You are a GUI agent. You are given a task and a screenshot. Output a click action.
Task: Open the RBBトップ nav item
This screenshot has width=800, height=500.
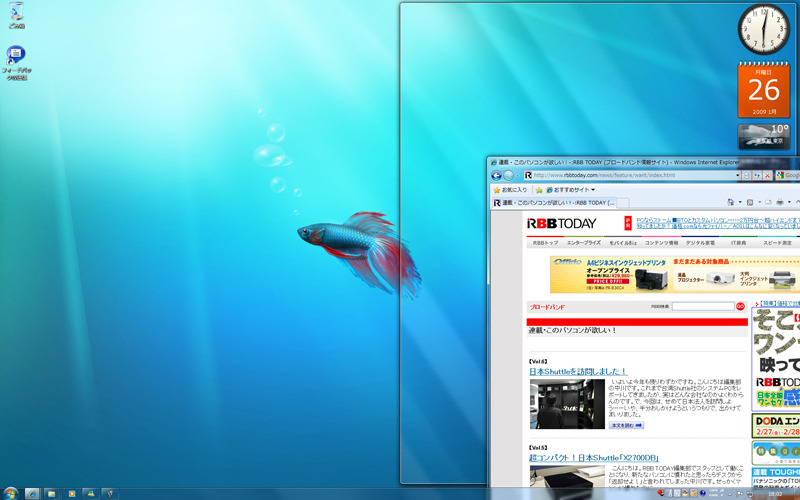point(545,243)
